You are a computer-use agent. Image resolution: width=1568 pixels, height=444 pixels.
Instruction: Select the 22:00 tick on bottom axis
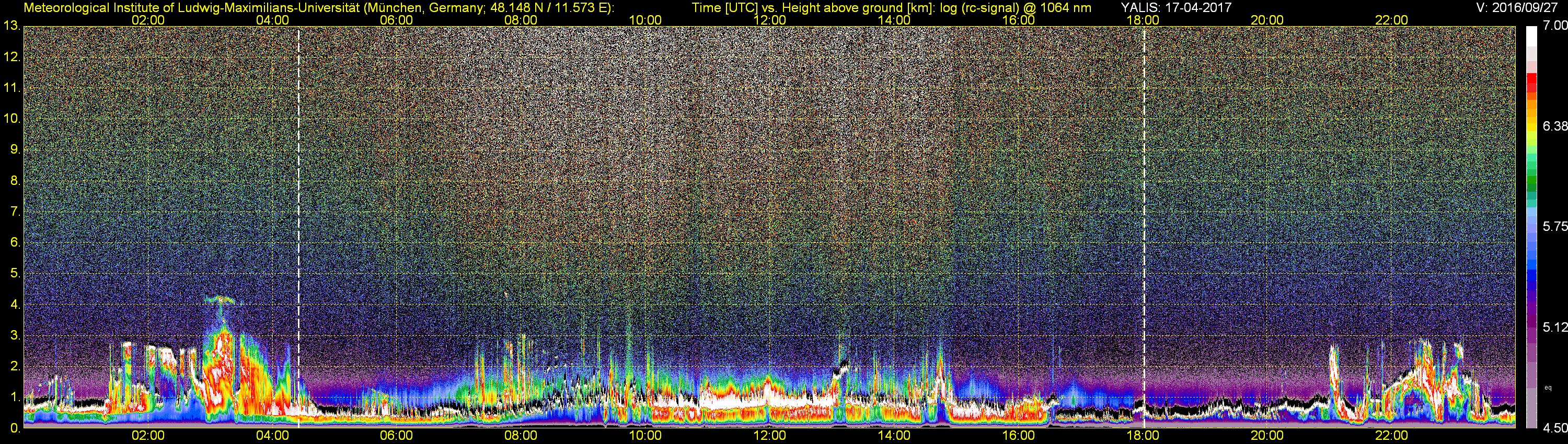tap(1391, 436)
